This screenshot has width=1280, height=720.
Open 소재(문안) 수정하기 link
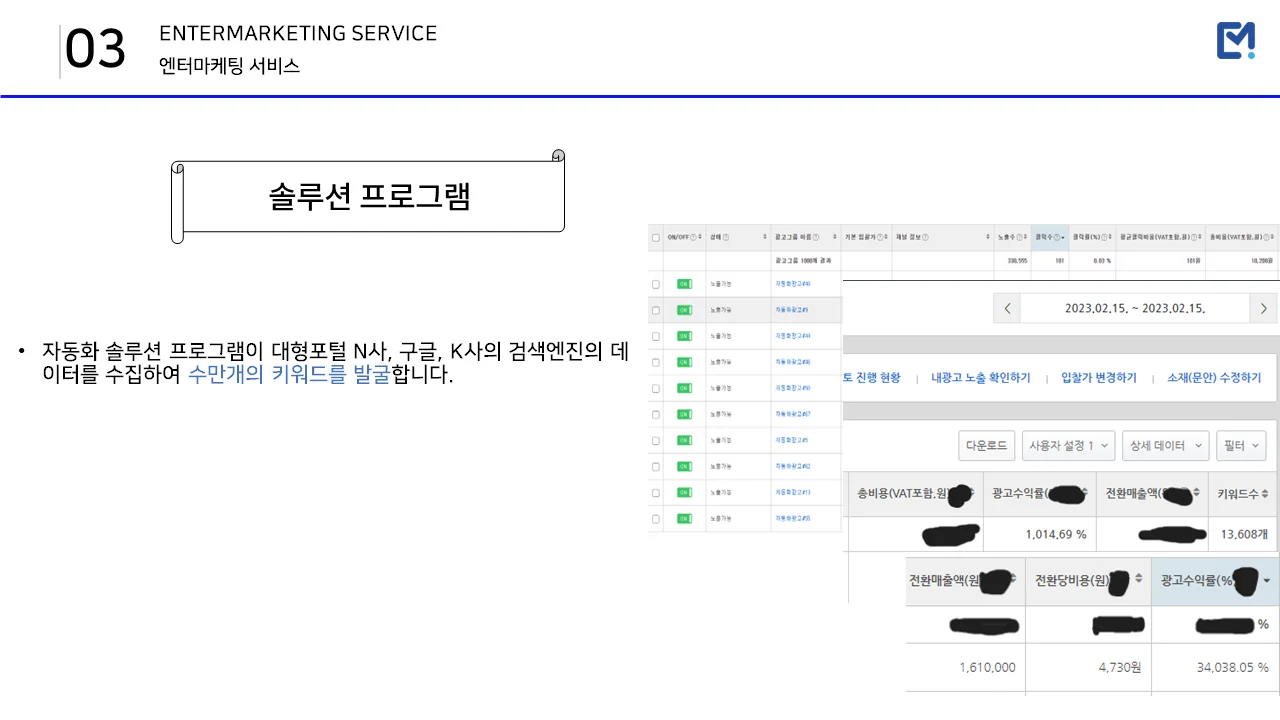pos(1214,378)
